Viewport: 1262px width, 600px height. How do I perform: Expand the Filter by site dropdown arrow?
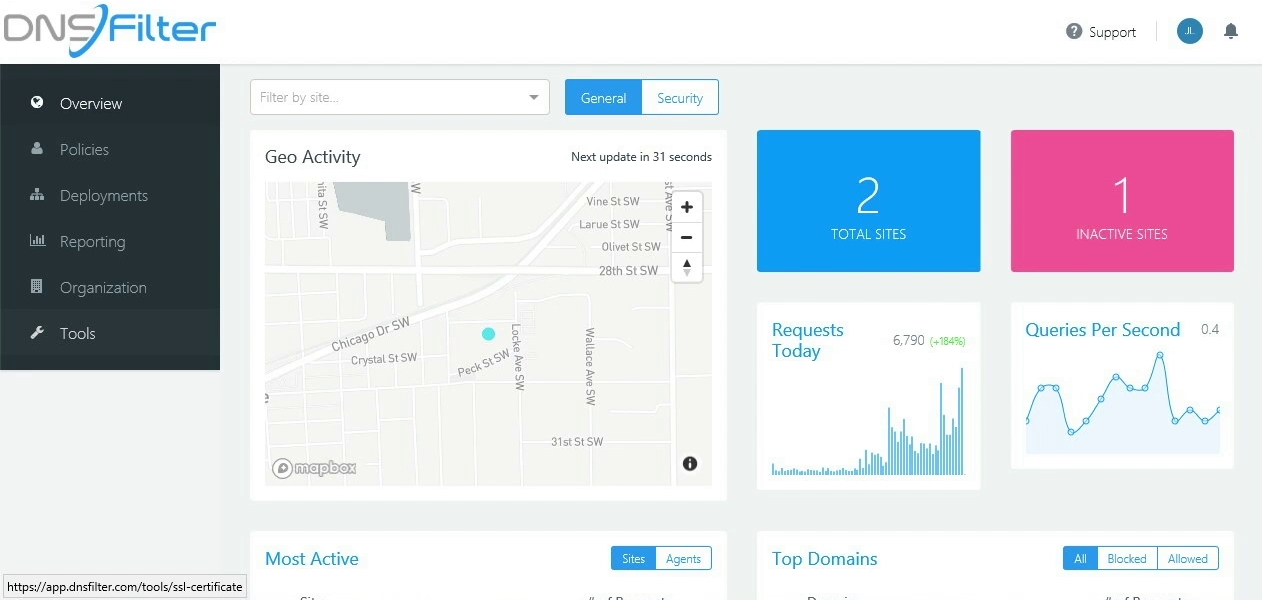click(533, 98)
